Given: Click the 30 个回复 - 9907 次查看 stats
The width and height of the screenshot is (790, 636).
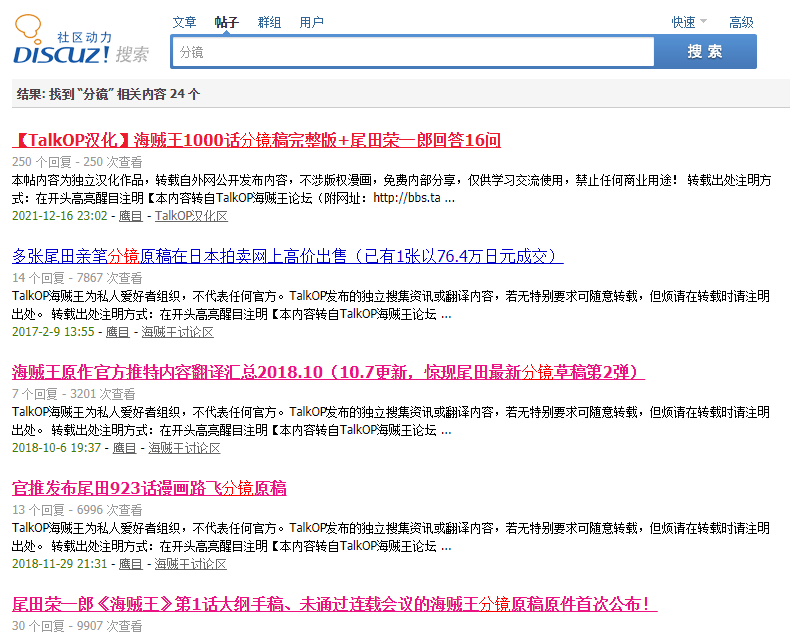Looking at the screenshot, I should tap(77, 625).
